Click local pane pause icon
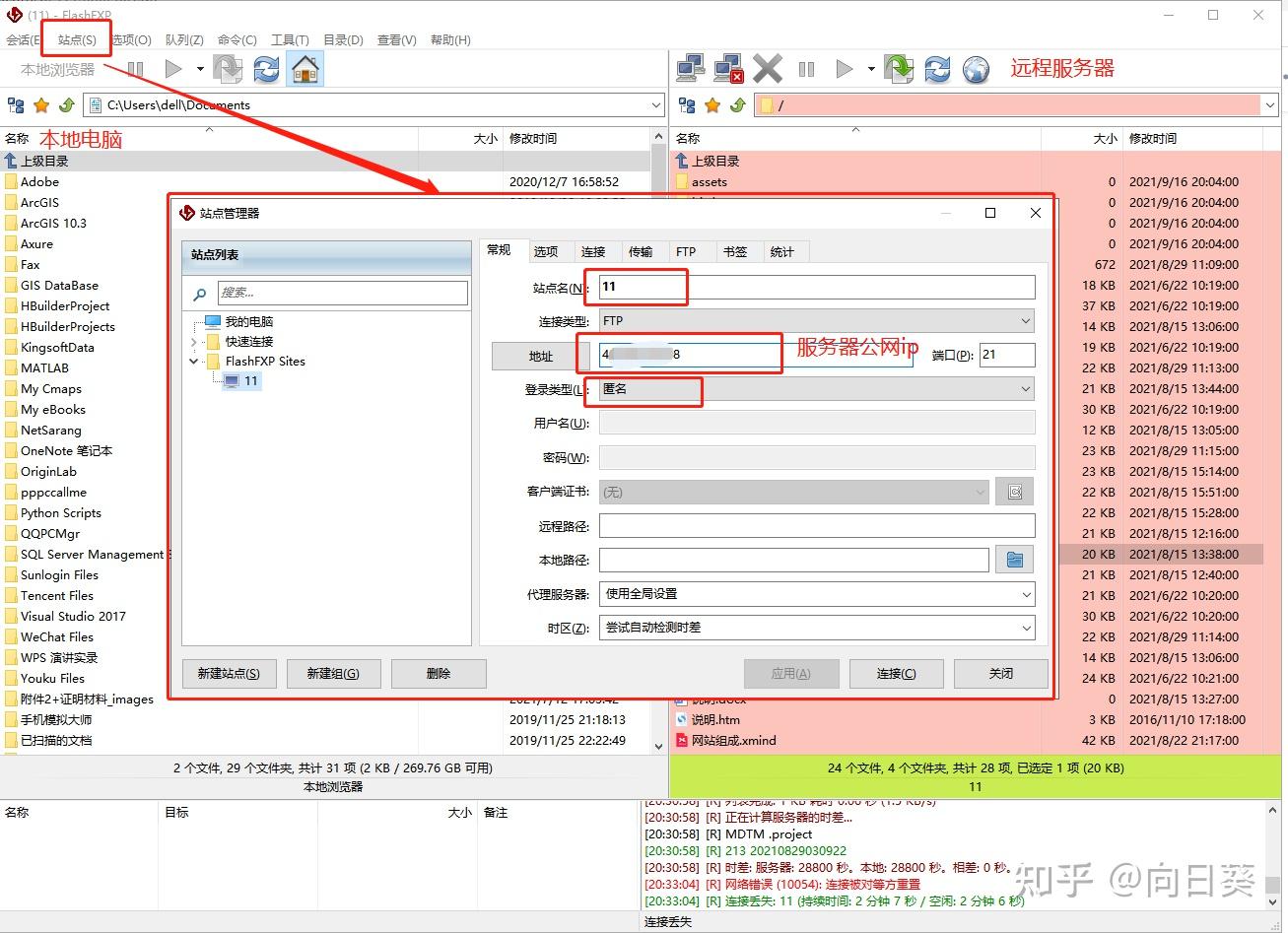1288x933 pixels. pos(136,69)
